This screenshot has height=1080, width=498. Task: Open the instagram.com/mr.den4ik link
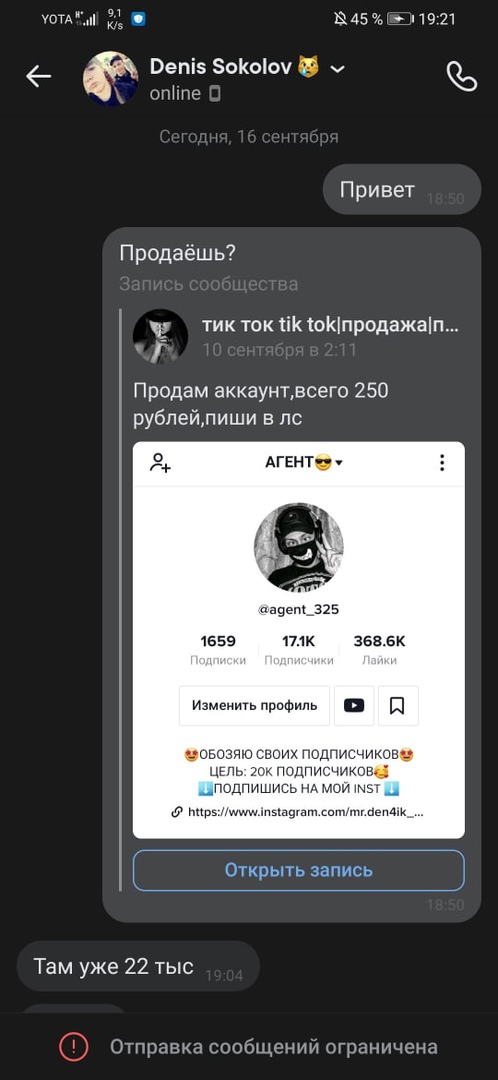tap(298, 812)
